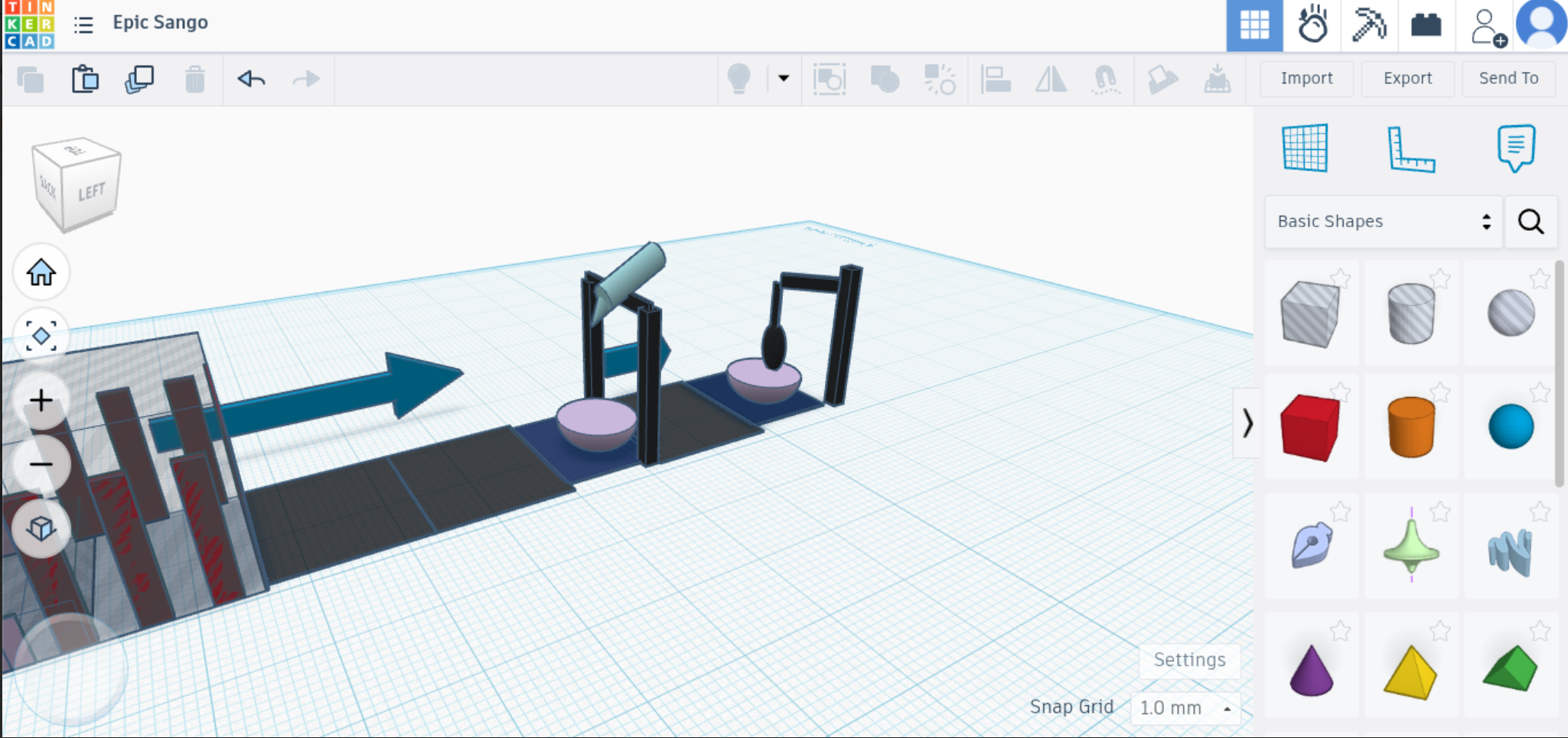Open the Blocks pickaxe mode
This screenshot has width=1568, height=738.
pyautogui.click(x=1369, y=25)
